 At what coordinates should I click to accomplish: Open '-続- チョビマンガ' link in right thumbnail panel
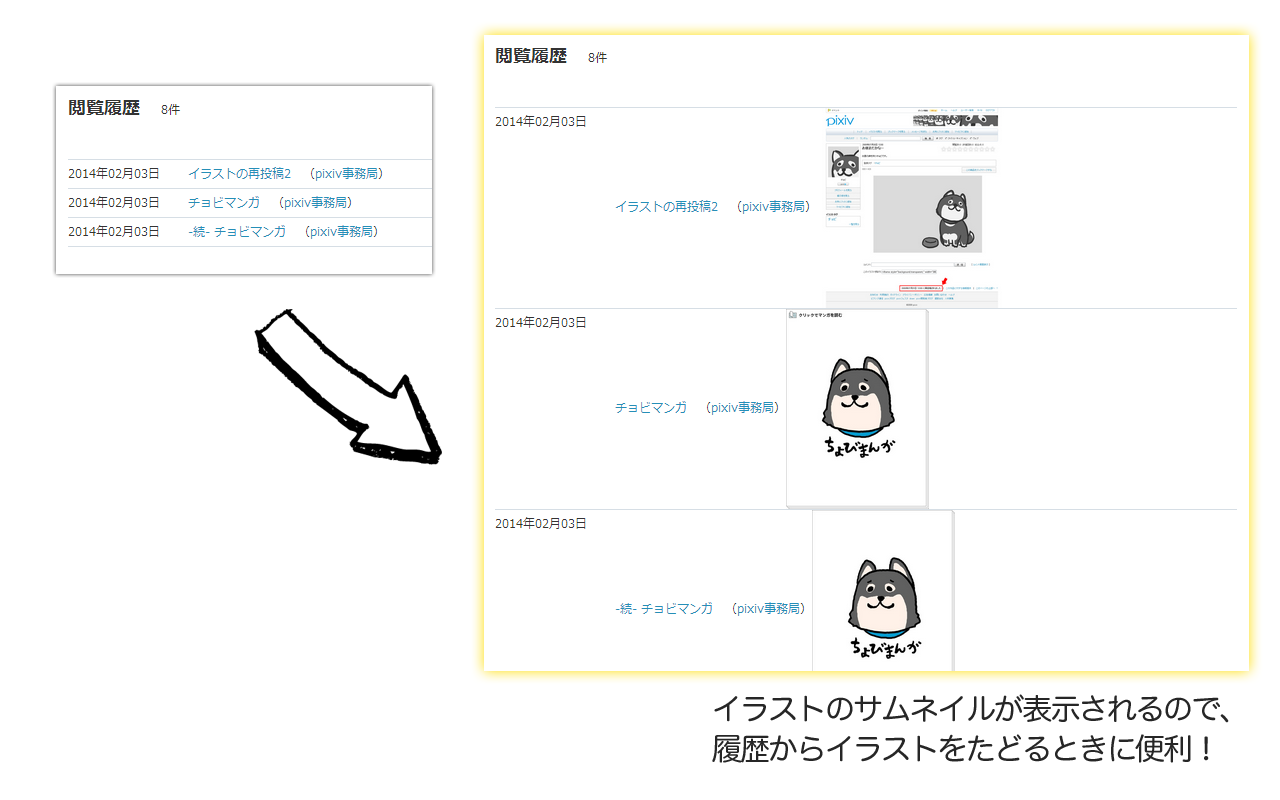(664, 608)
